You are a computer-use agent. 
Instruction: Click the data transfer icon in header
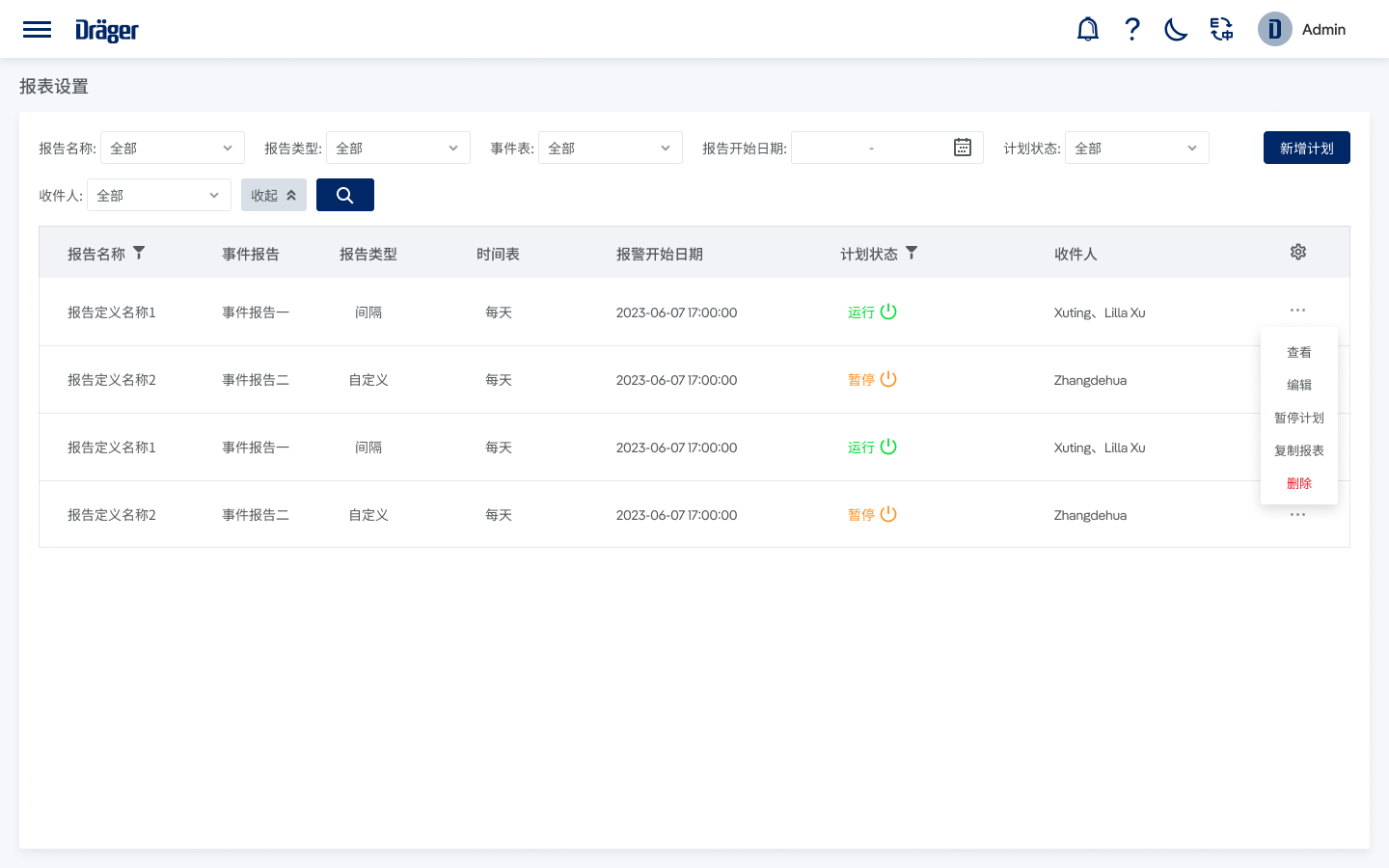[1221, 29]
